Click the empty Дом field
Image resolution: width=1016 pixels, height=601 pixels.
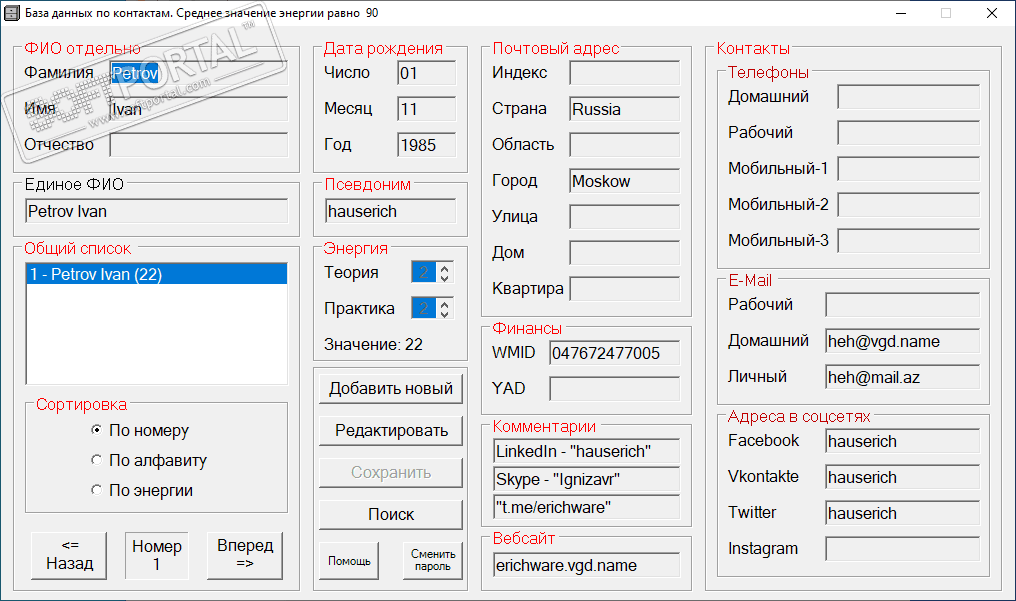(x=625, y=253)
